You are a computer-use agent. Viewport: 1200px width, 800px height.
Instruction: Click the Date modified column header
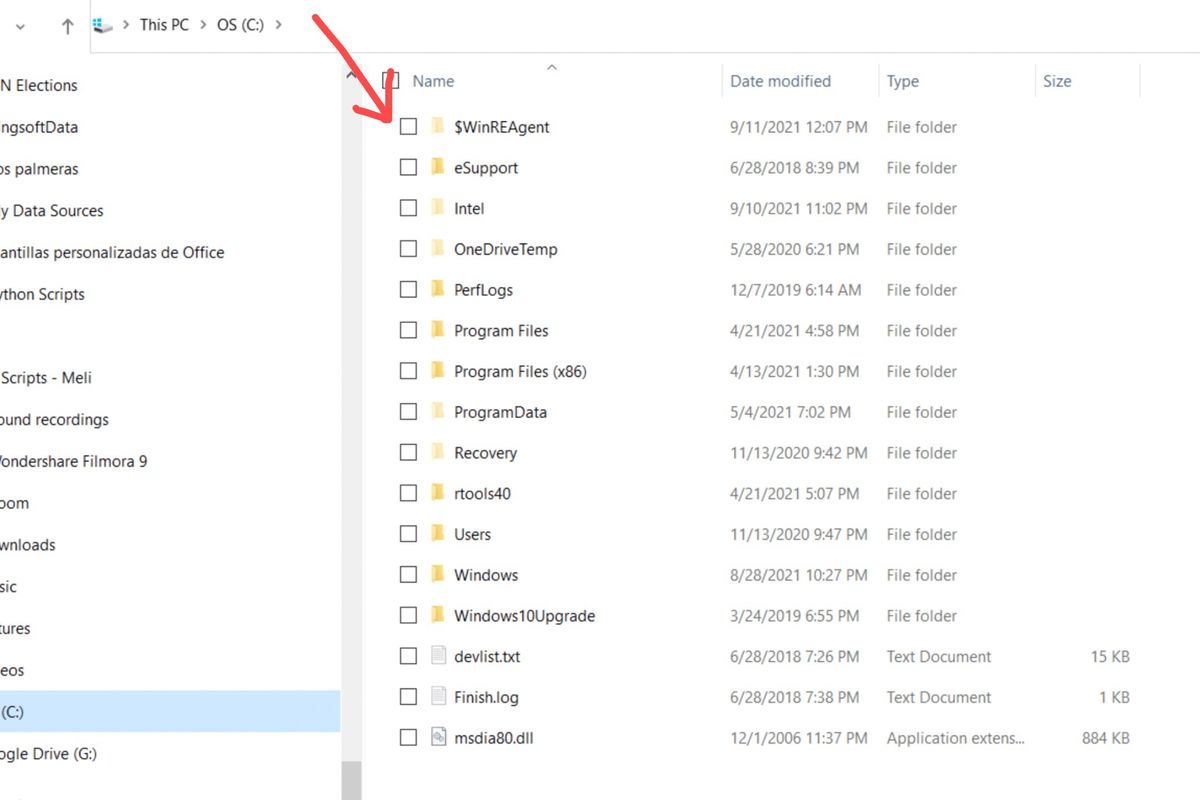point(780,80)
